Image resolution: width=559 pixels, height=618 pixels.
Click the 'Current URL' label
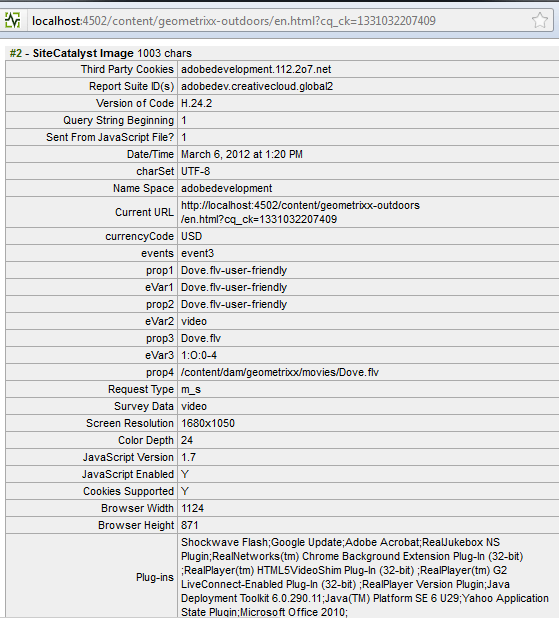point(144,212)
